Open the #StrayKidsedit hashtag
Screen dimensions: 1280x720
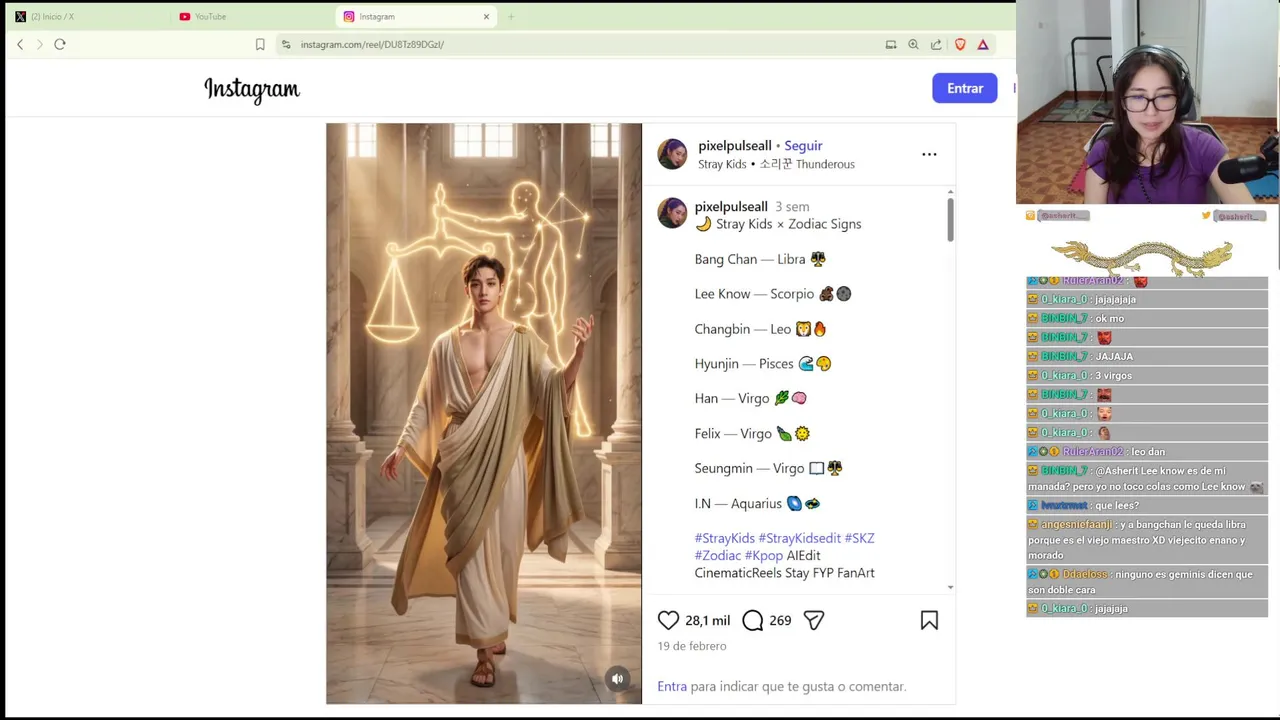coord(799,538)
